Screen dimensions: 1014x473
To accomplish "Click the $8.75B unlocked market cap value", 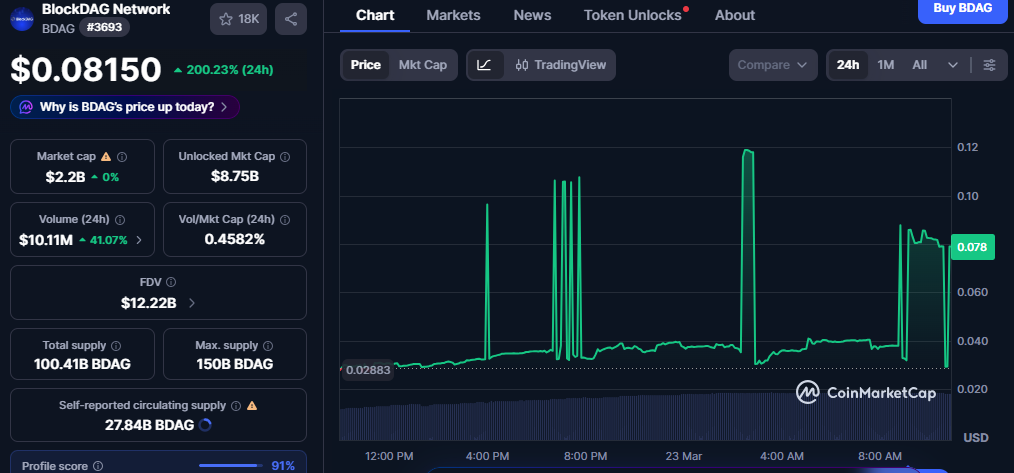I will pos(235,177).
